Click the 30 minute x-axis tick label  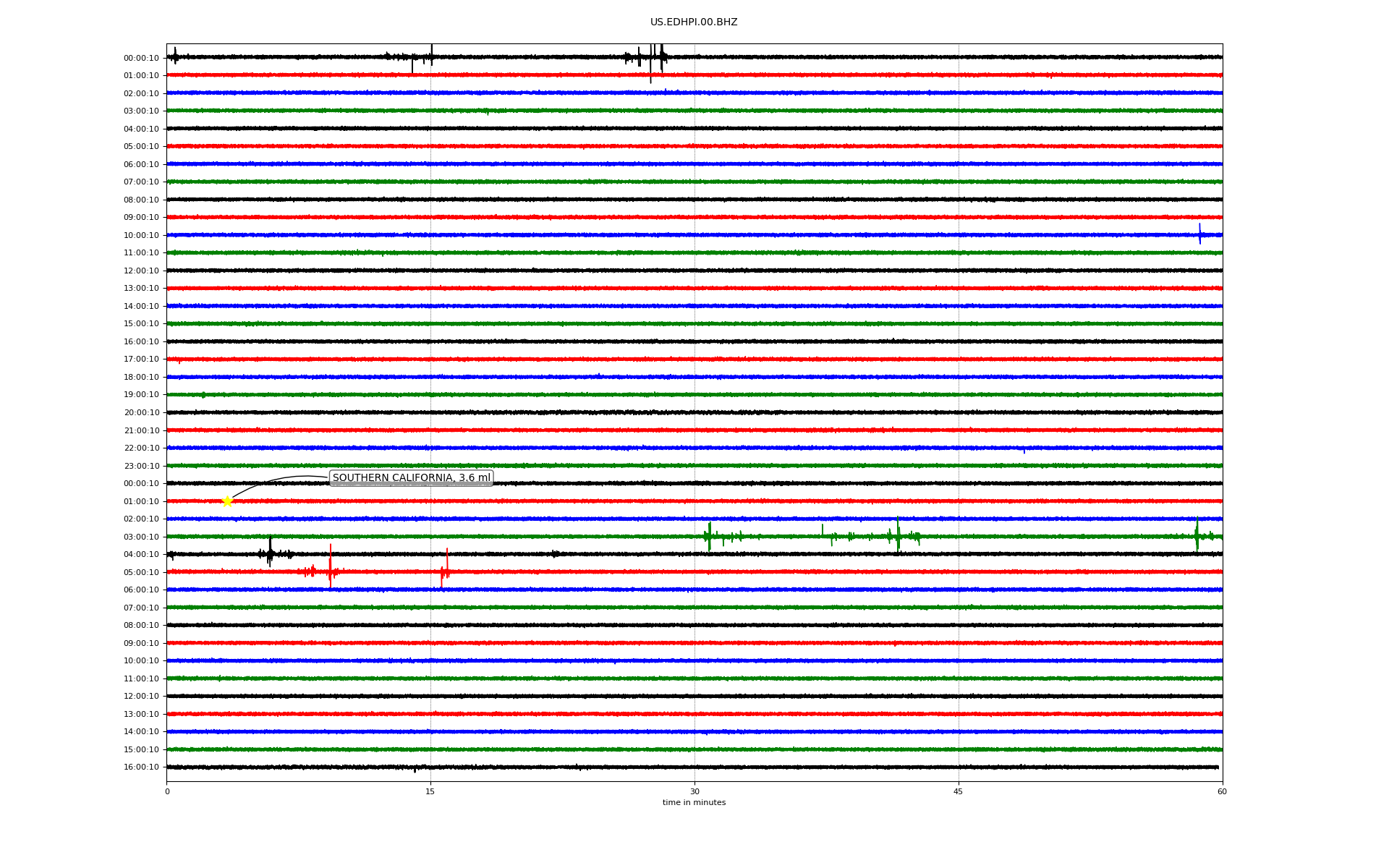click(x=694, y=791)
